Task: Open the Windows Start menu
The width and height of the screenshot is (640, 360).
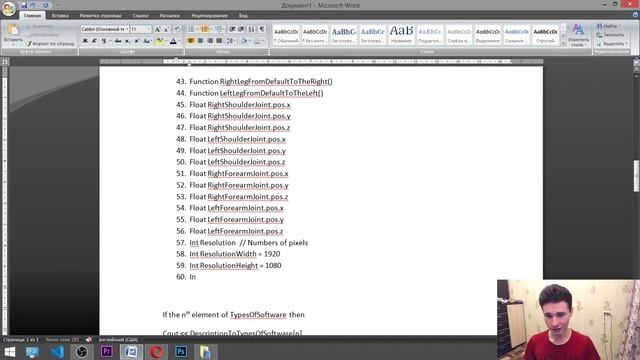Action: click(x=9, y=352)
